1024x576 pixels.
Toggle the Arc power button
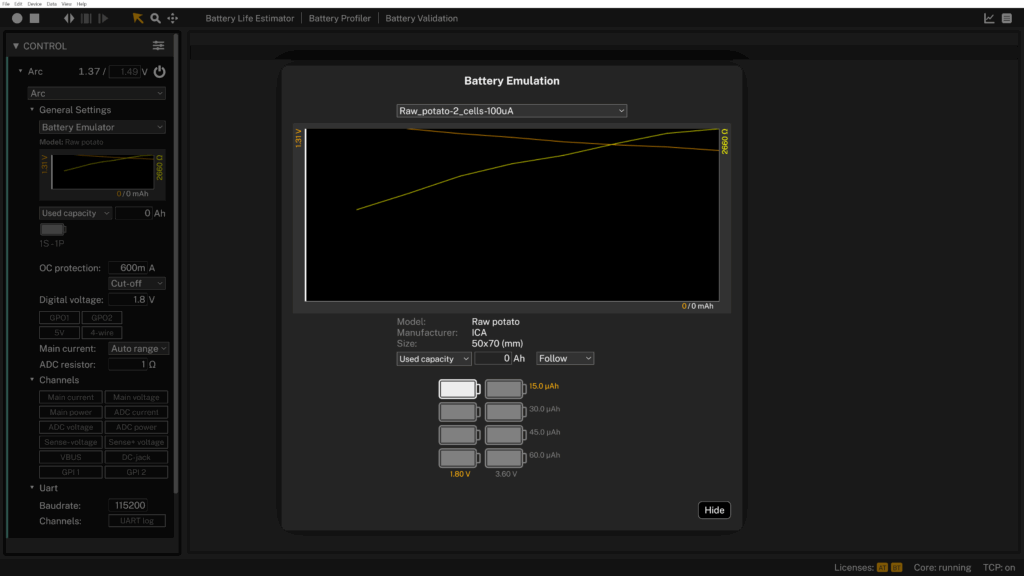pos(159,72)
